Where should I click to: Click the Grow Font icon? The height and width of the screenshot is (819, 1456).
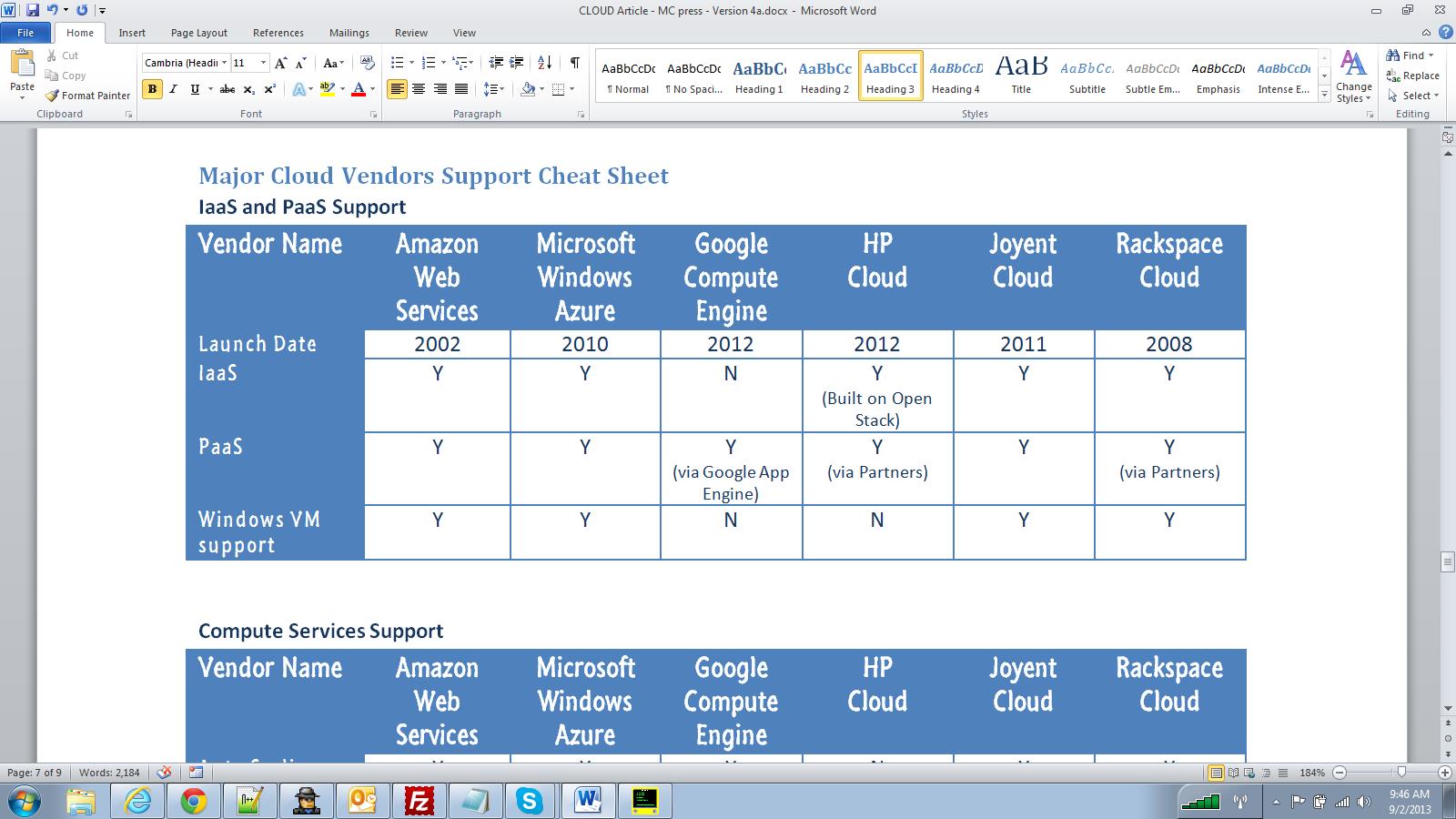click(x=281, y=63)
